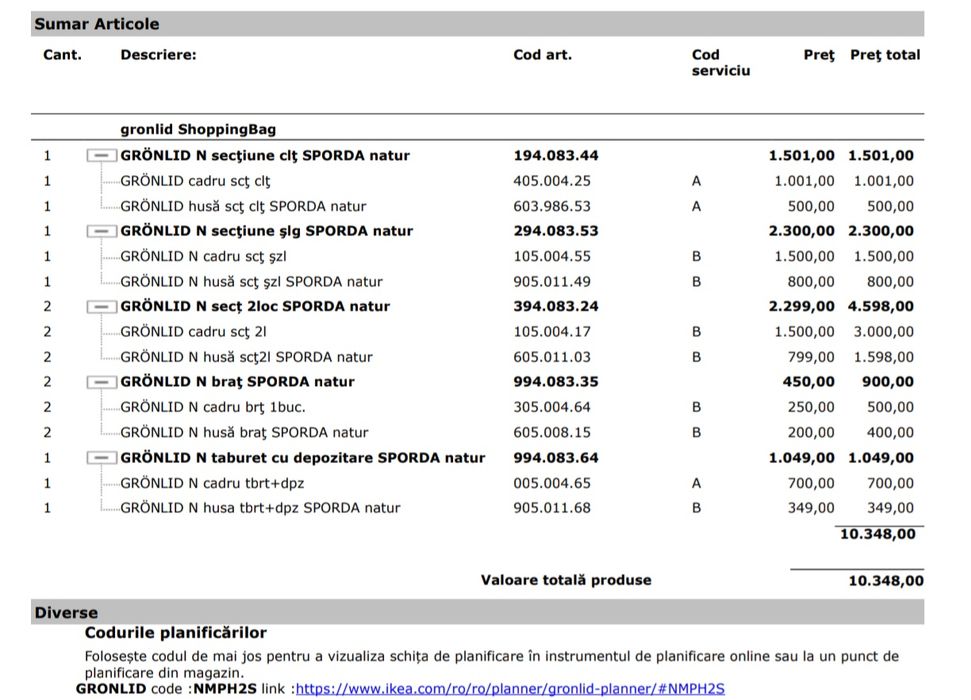971x700 pixels.
Task: Collapse the GRÖNLID N secț 2loc group
Action: coord(100,306)
